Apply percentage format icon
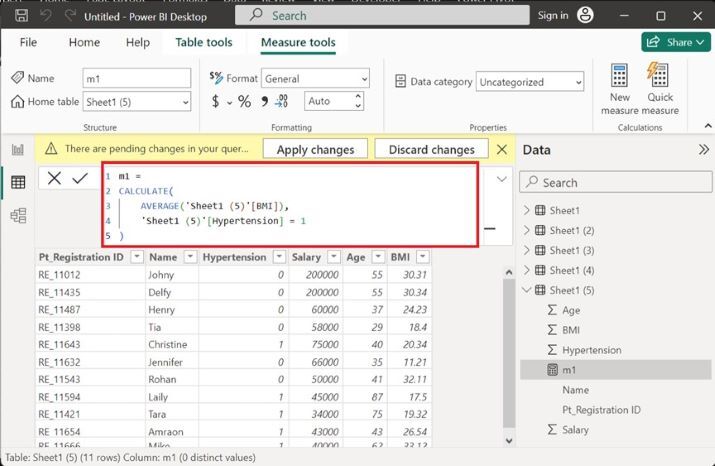 [x=244, y=102]
